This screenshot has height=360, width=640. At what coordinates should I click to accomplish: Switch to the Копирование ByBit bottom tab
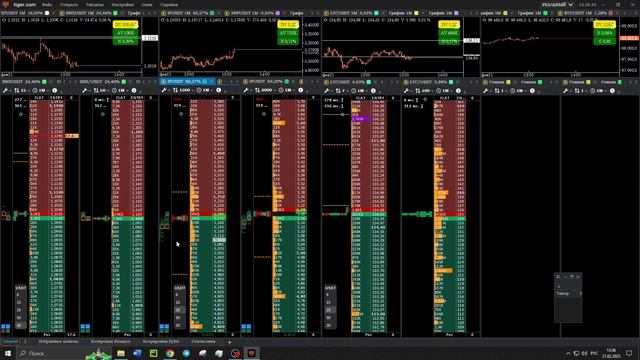(x=161, y=342)
